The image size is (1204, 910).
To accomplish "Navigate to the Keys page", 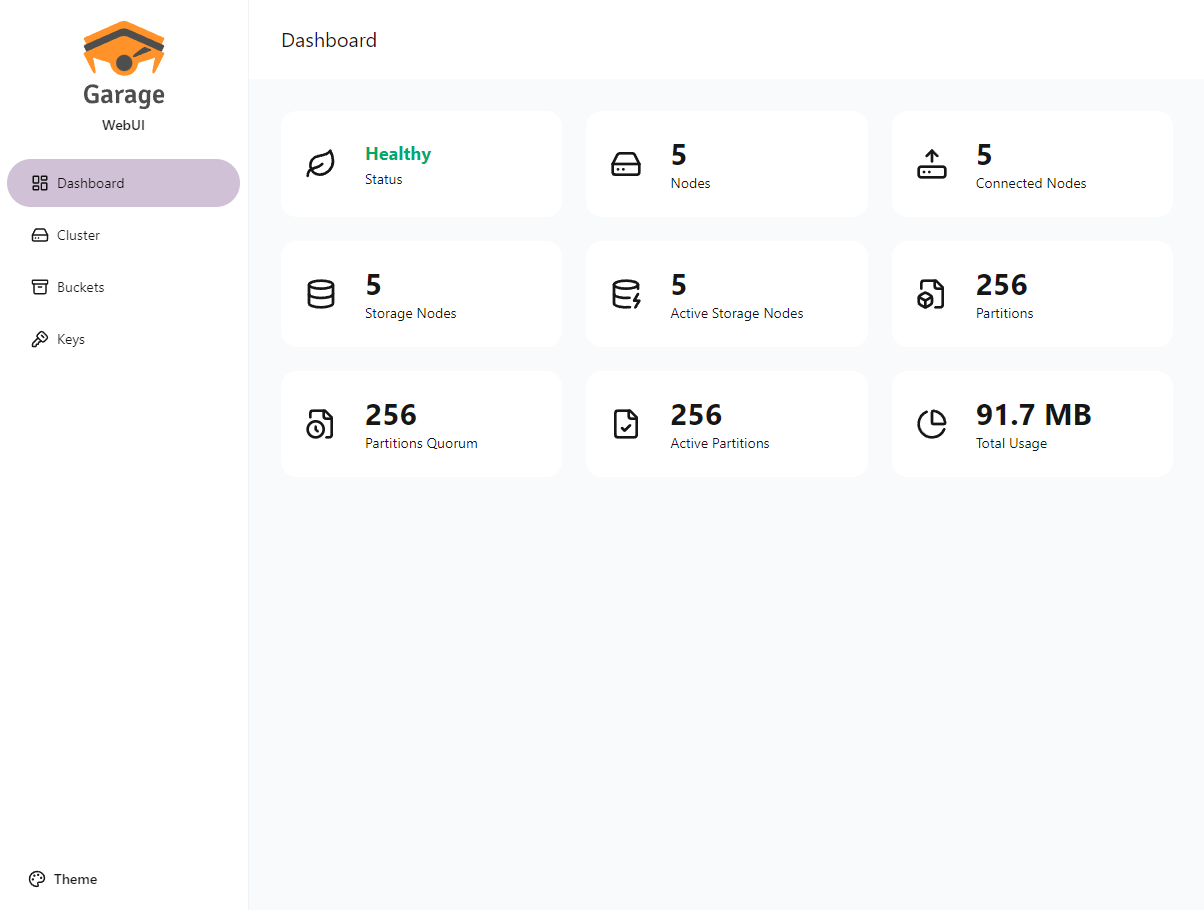I will coord(70,339).
